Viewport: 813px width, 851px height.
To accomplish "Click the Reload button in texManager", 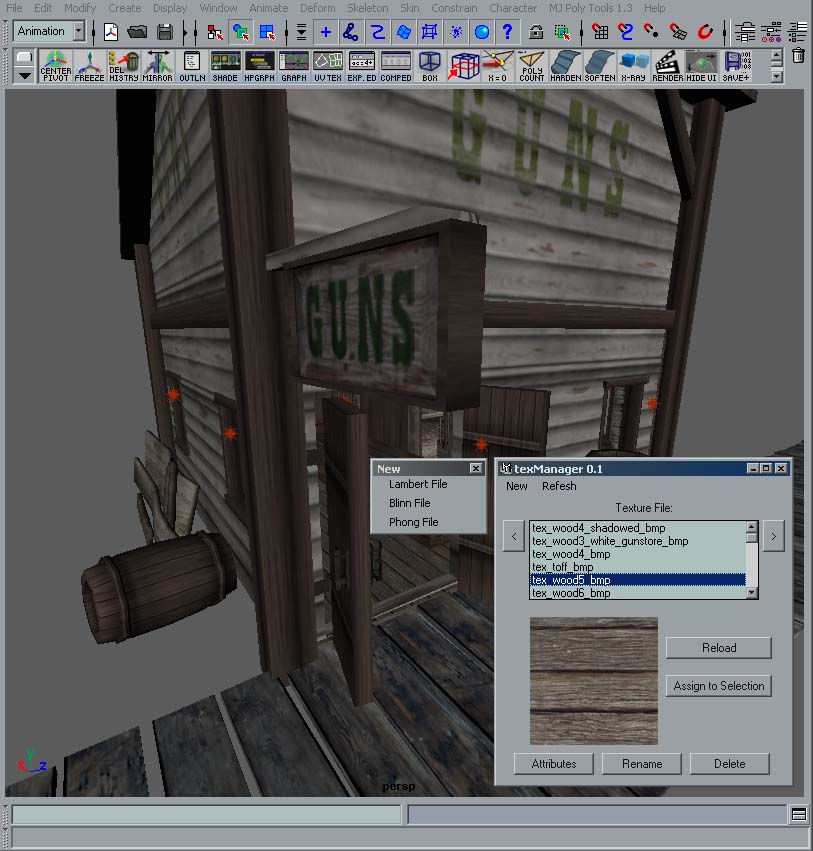I will pos(718,648).
